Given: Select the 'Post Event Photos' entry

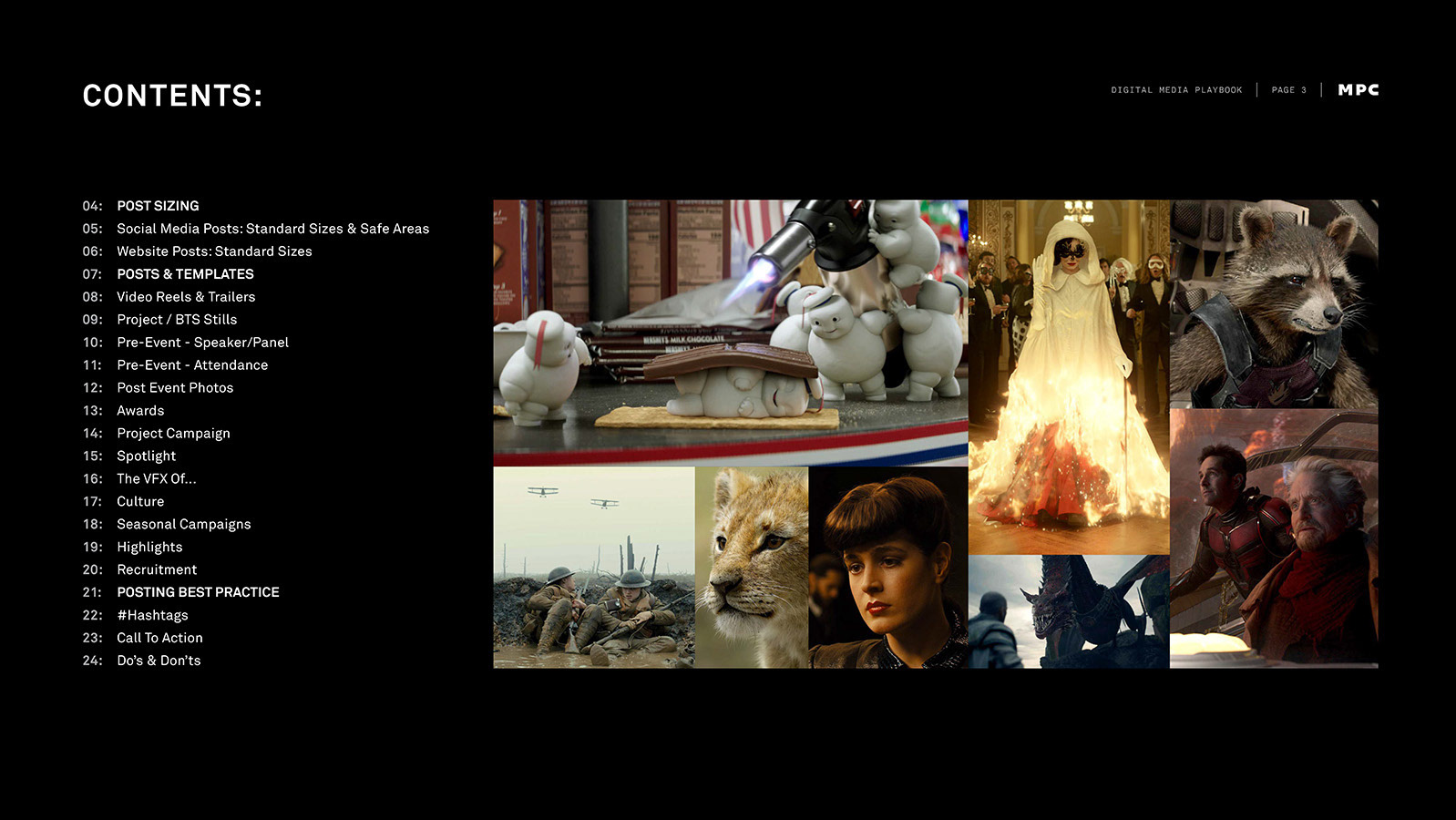Looking at the screenshot, I should coord(175,388).
